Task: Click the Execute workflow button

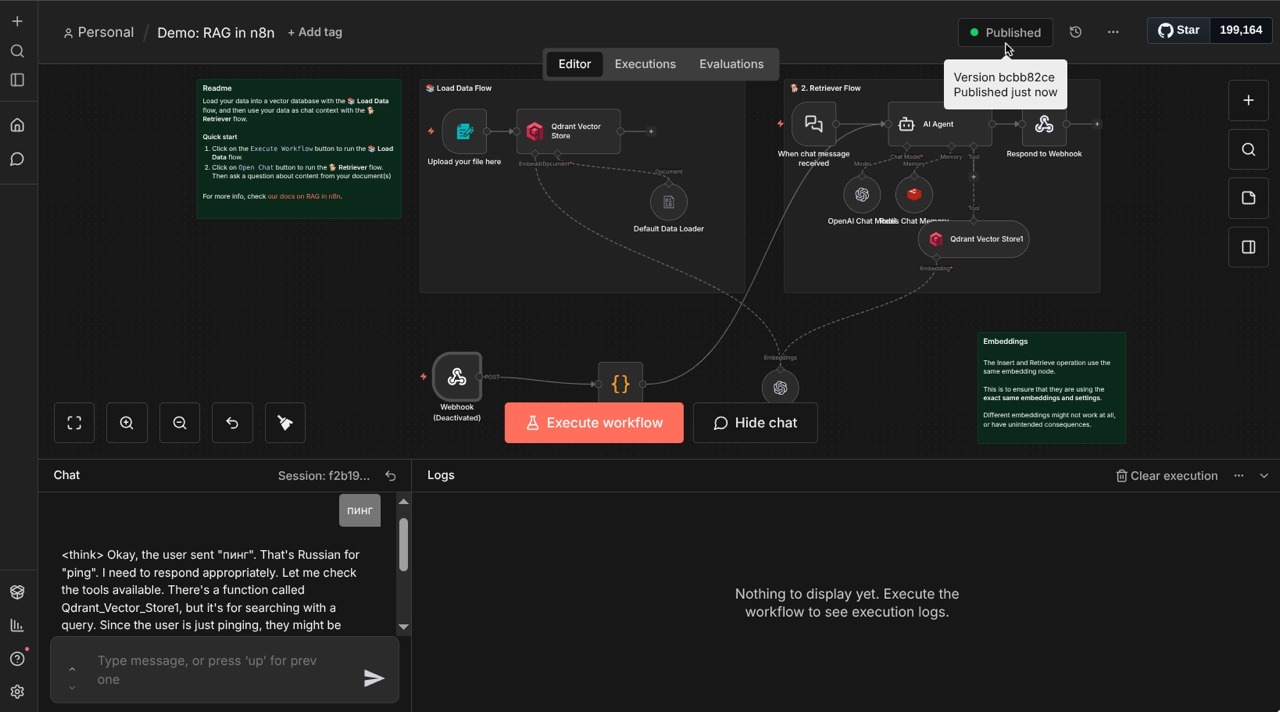Action: (594, 423)
